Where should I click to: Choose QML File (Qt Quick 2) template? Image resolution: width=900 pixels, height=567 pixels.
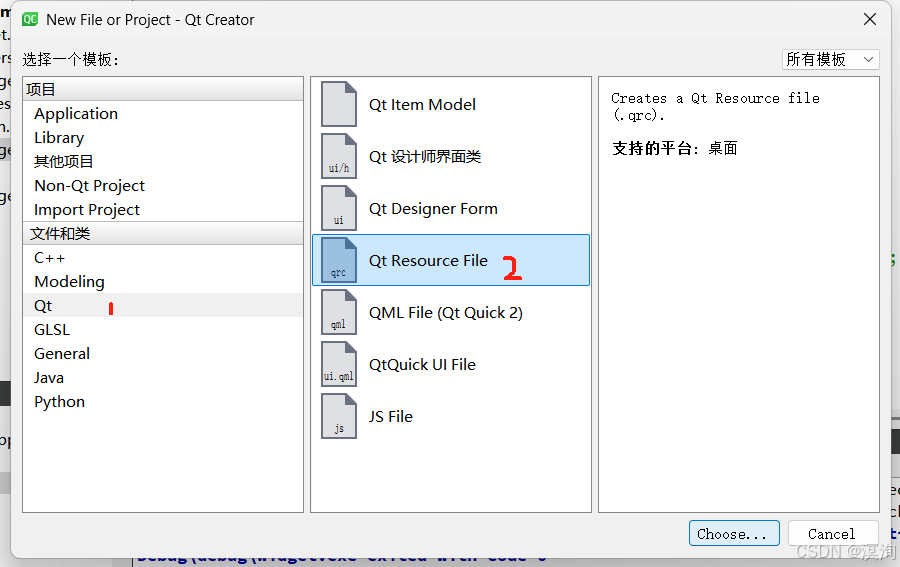[x=451, y=312]
